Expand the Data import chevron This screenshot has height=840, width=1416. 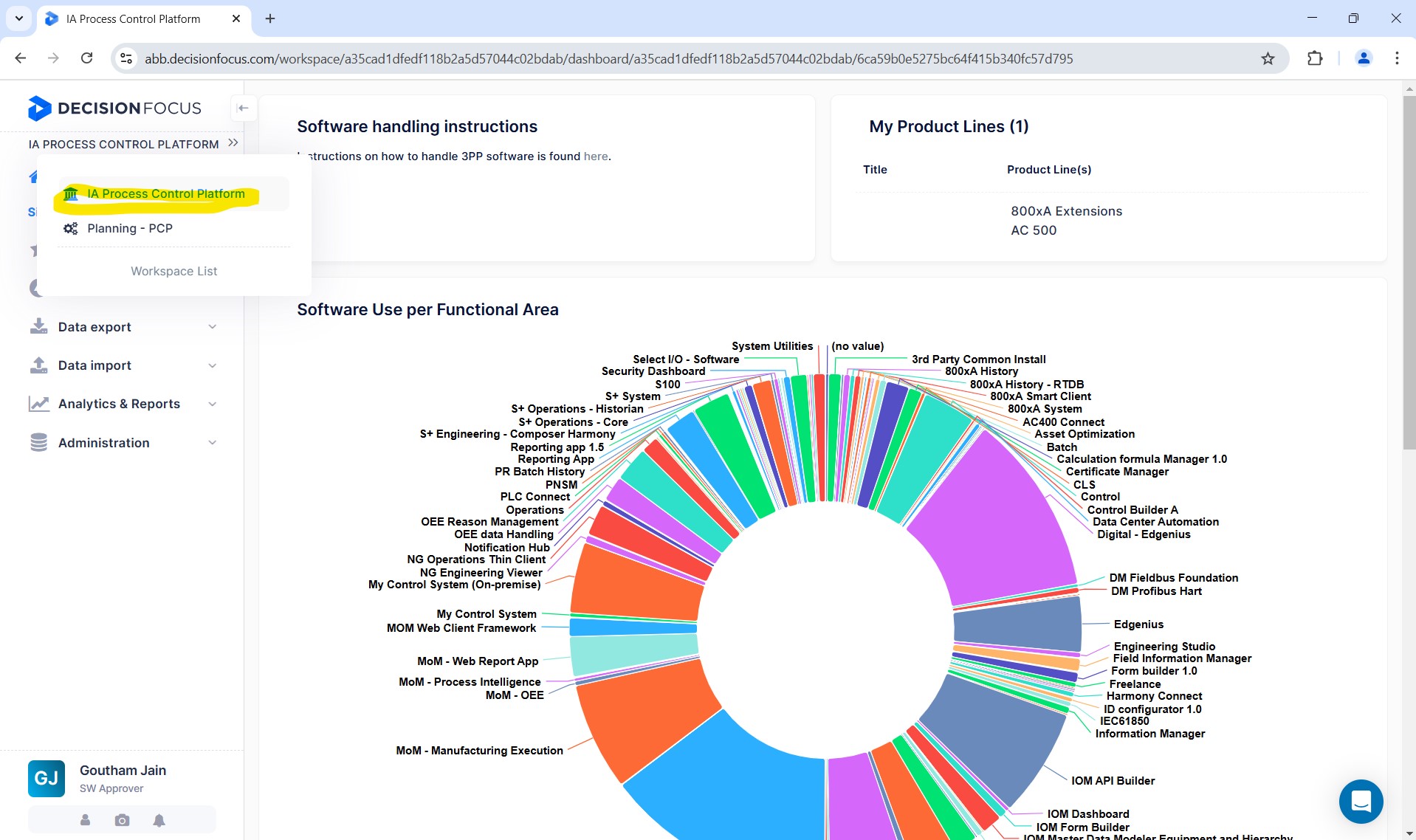click(x=212, y=365)
